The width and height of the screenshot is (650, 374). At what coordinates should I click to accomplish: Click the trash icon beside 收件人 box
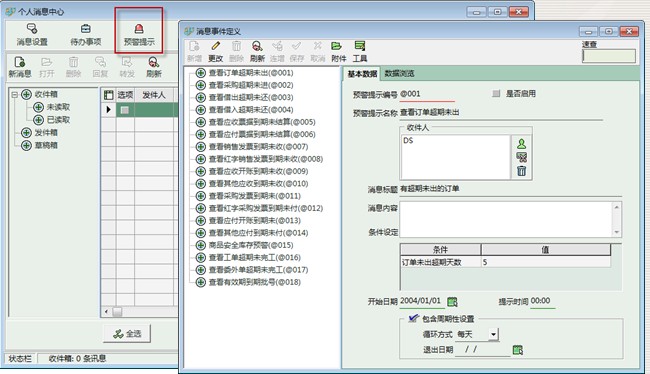521,170
